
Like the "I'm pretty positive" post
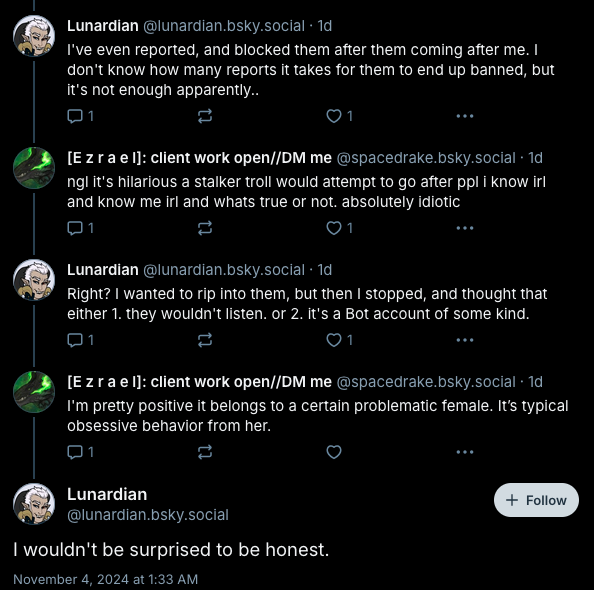(x=334, y=452)
